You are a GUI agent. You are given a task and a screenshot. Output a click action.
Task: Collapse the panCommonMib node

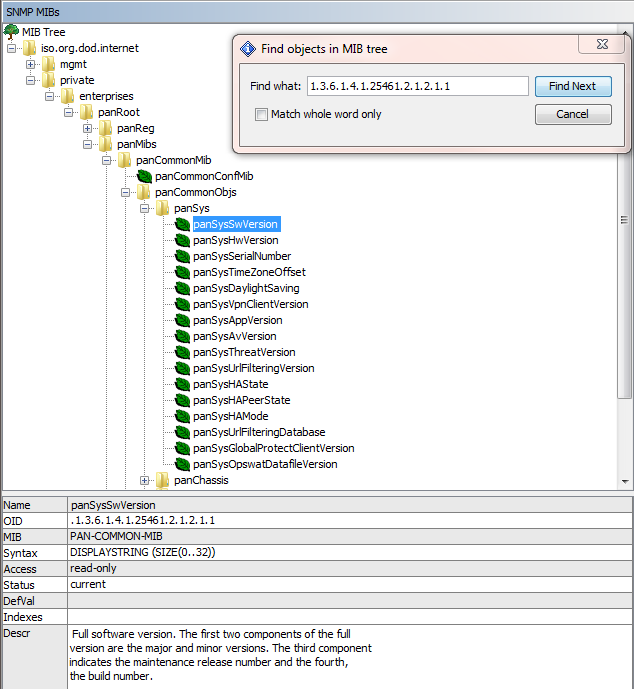click(106, 160)
